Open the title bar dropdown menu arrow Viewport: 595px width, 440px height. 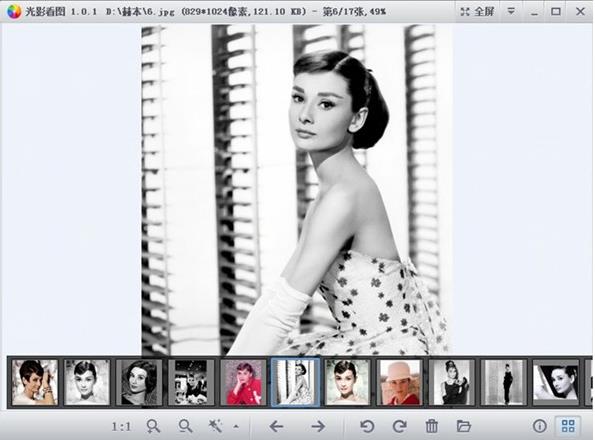click(x=512, y=11)
